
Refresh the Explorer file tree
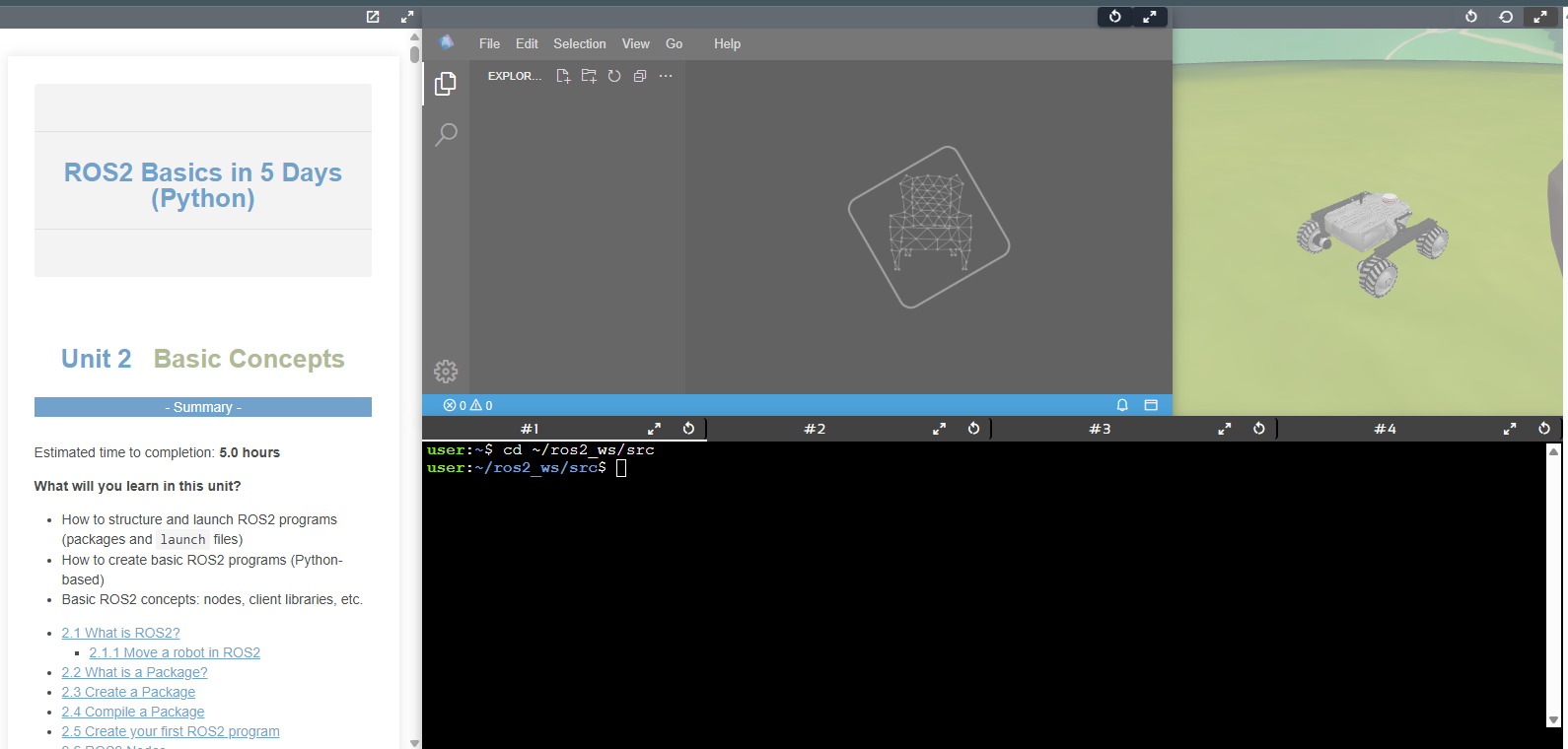614,76
